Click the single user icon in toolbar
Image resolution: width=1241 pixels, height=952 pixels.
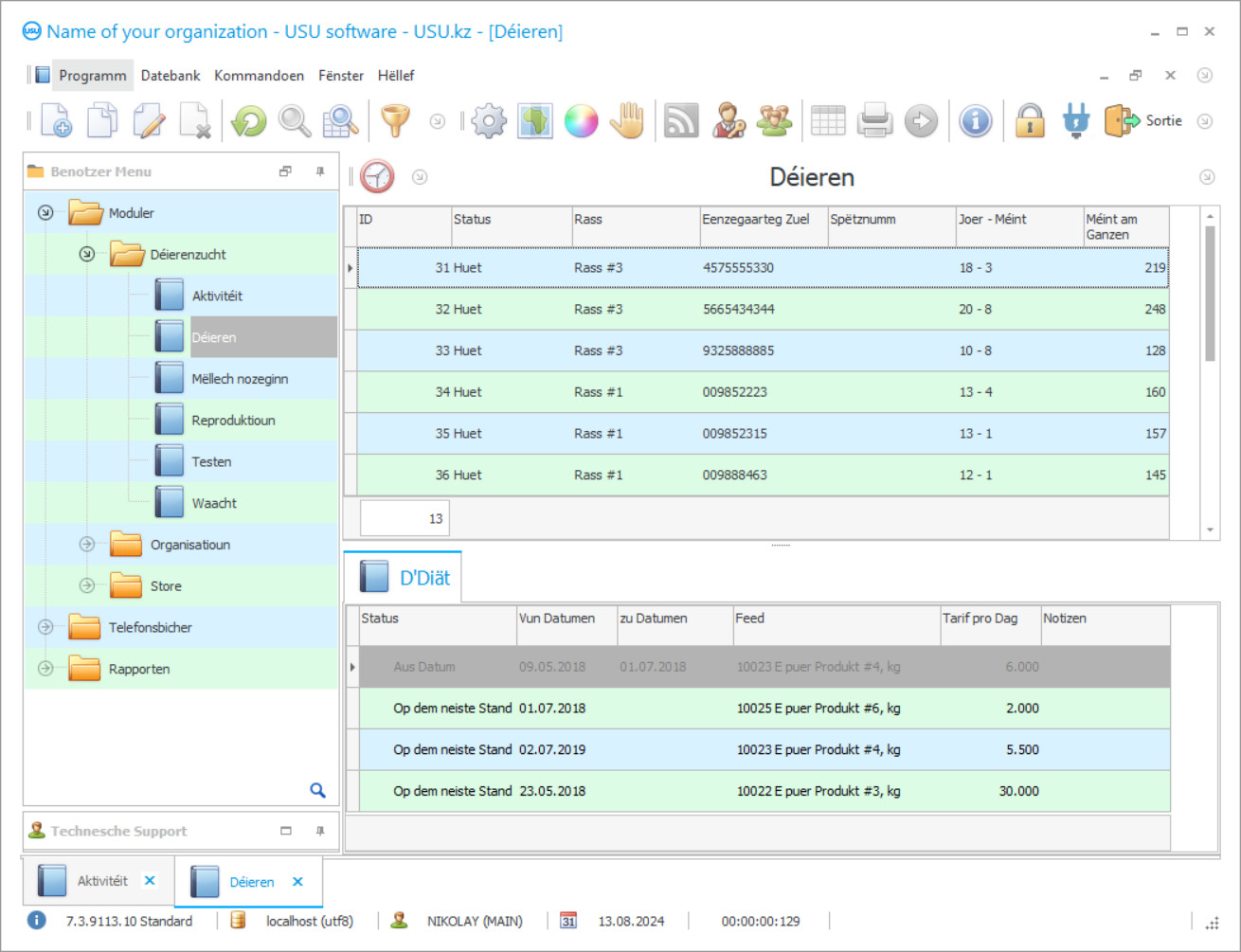728,121
